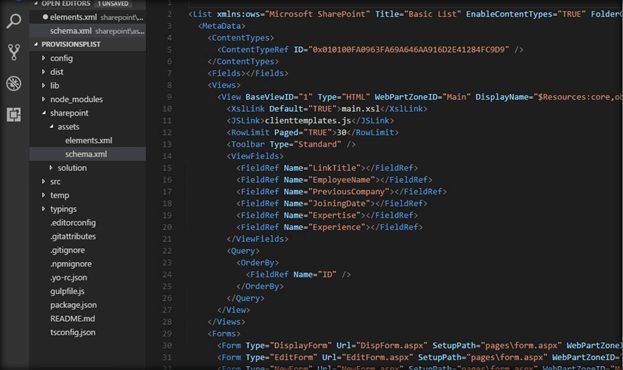The height and width of the screenshot is (370, 623).
Task: Place cursor on JSLink clienttemplates.js text
Action: [x=308, y=120]
